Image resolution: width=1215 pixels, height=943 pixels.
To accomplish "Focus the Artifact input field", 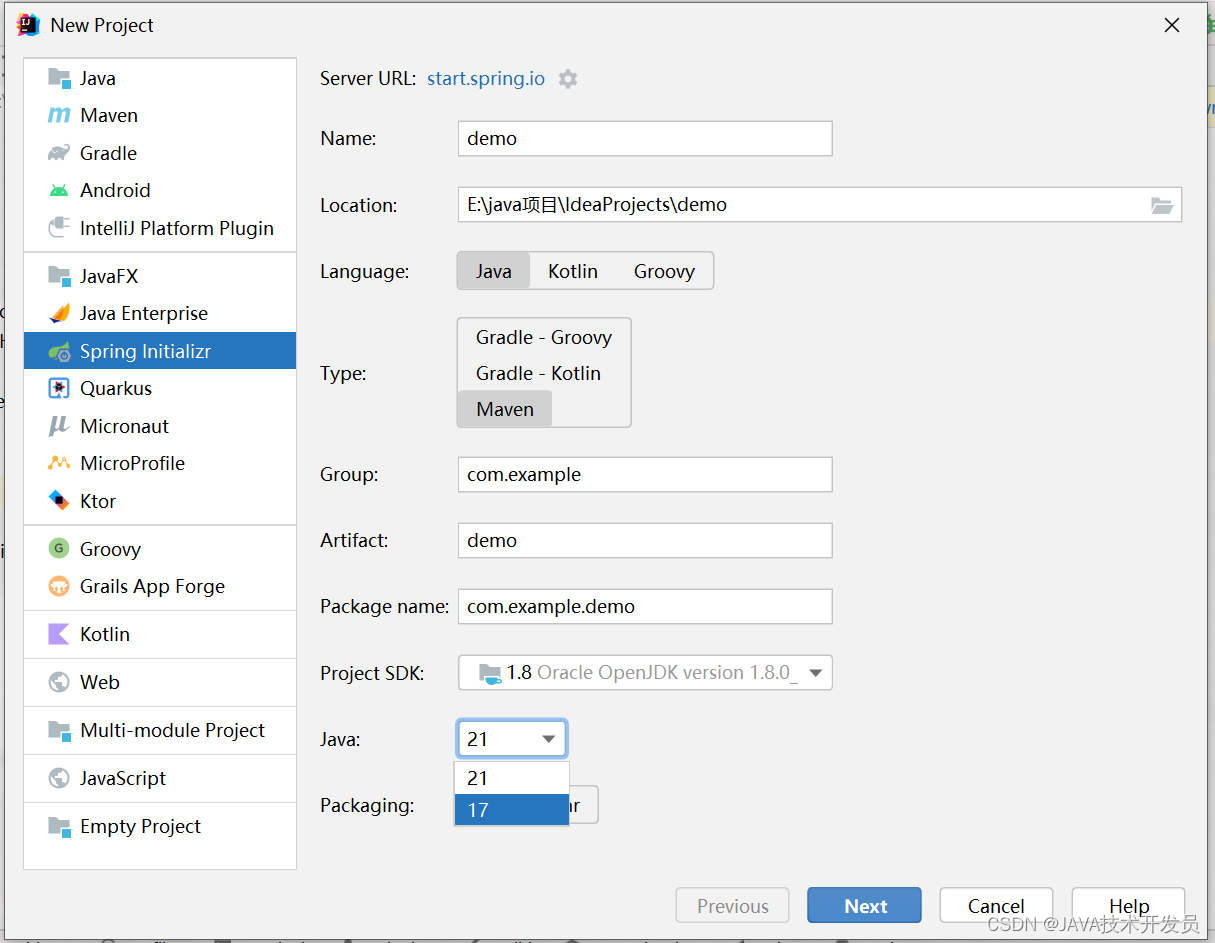I will click(x=645, y=540).
